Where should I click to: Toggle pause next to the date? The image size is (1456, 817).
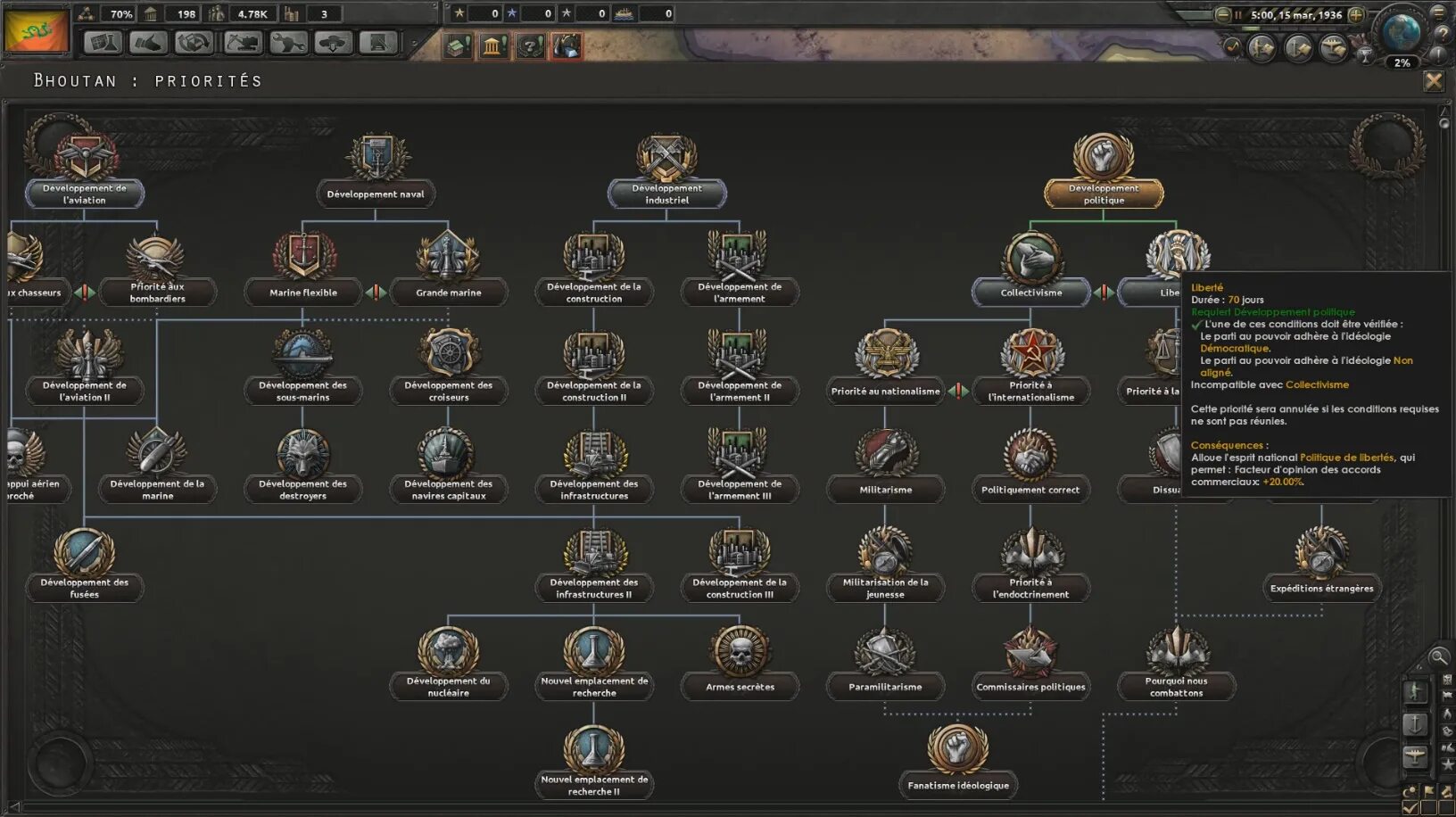[1238, 14]
